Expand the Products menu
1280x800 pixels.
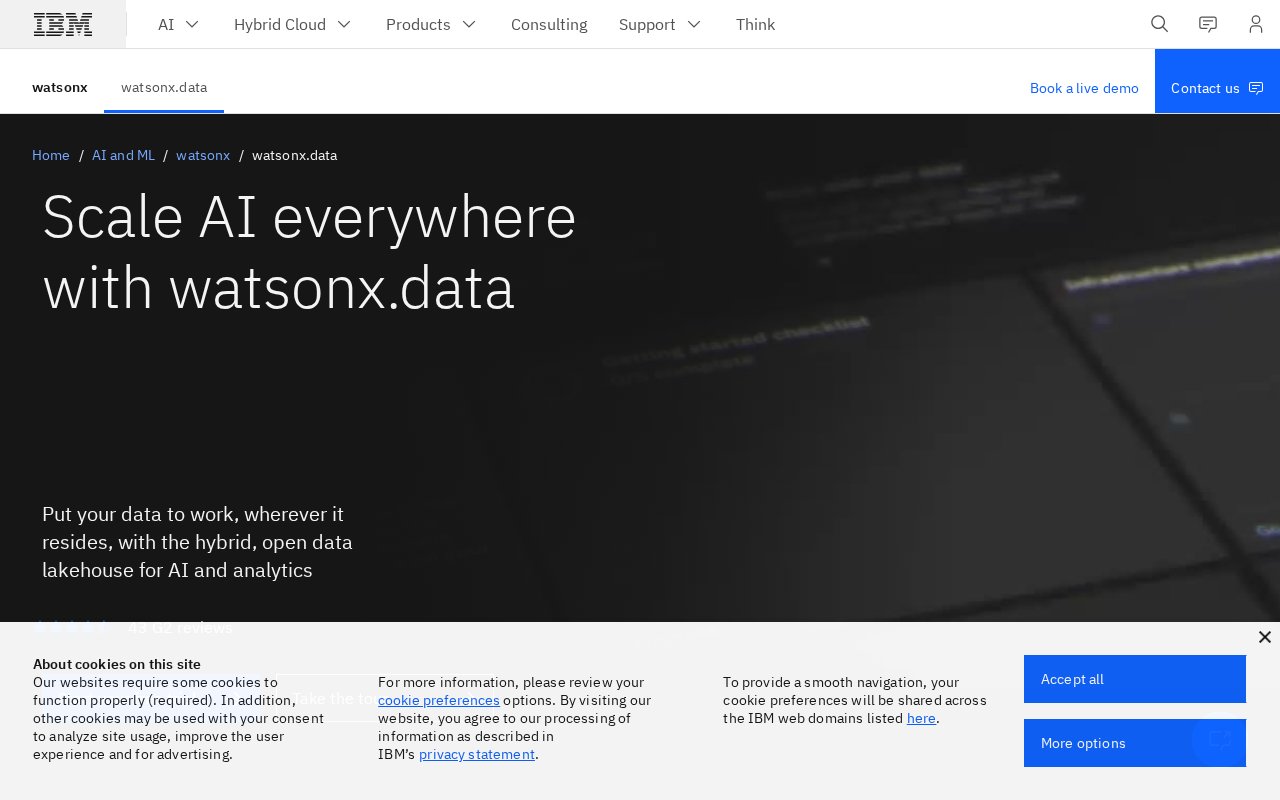pyautogui.click(x=432, y=24)
